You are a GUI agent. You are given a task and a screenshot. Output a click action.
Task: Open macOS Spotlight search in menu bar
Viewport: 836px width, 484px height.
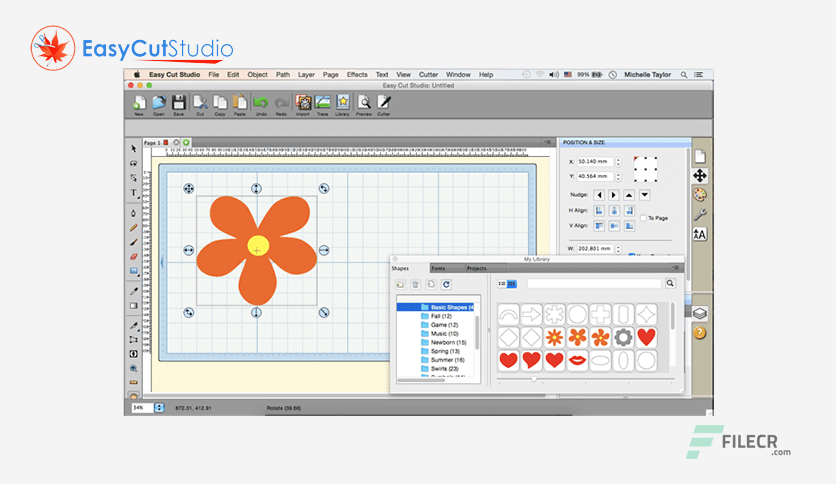[684, 75]
